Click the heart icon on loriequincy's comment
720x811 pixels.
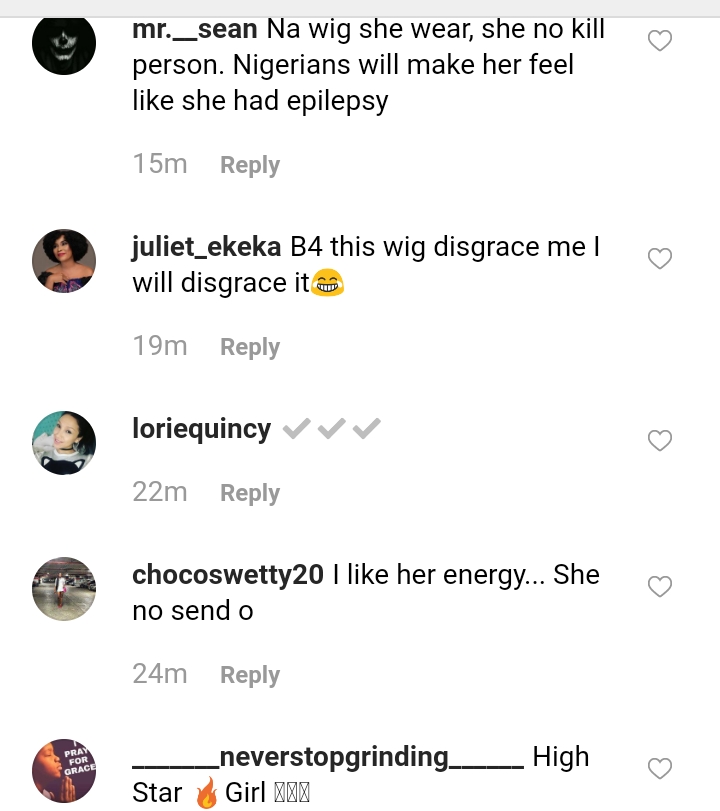tap(660, 440)
